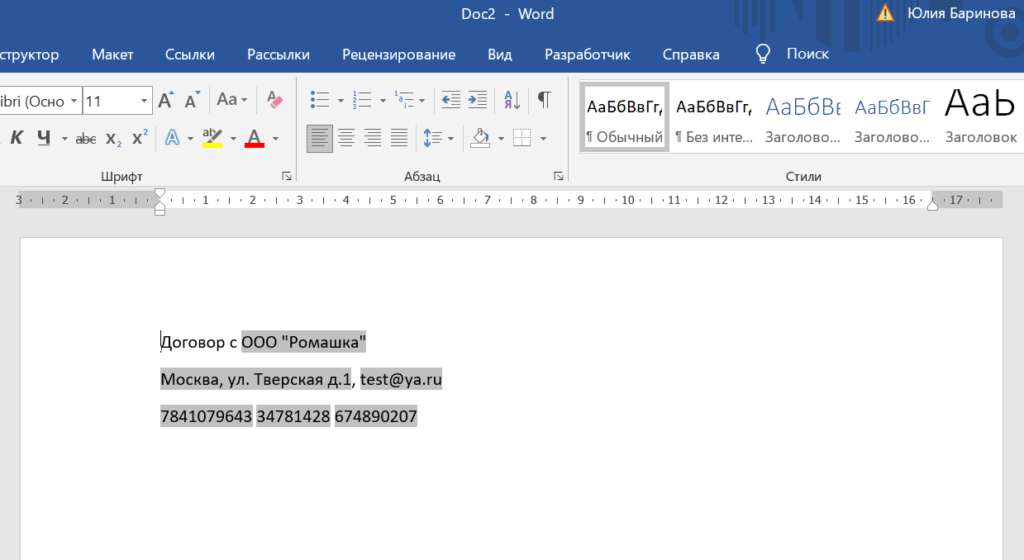
Task: Click the account warning triangle icon
Action: pos(885,13)
